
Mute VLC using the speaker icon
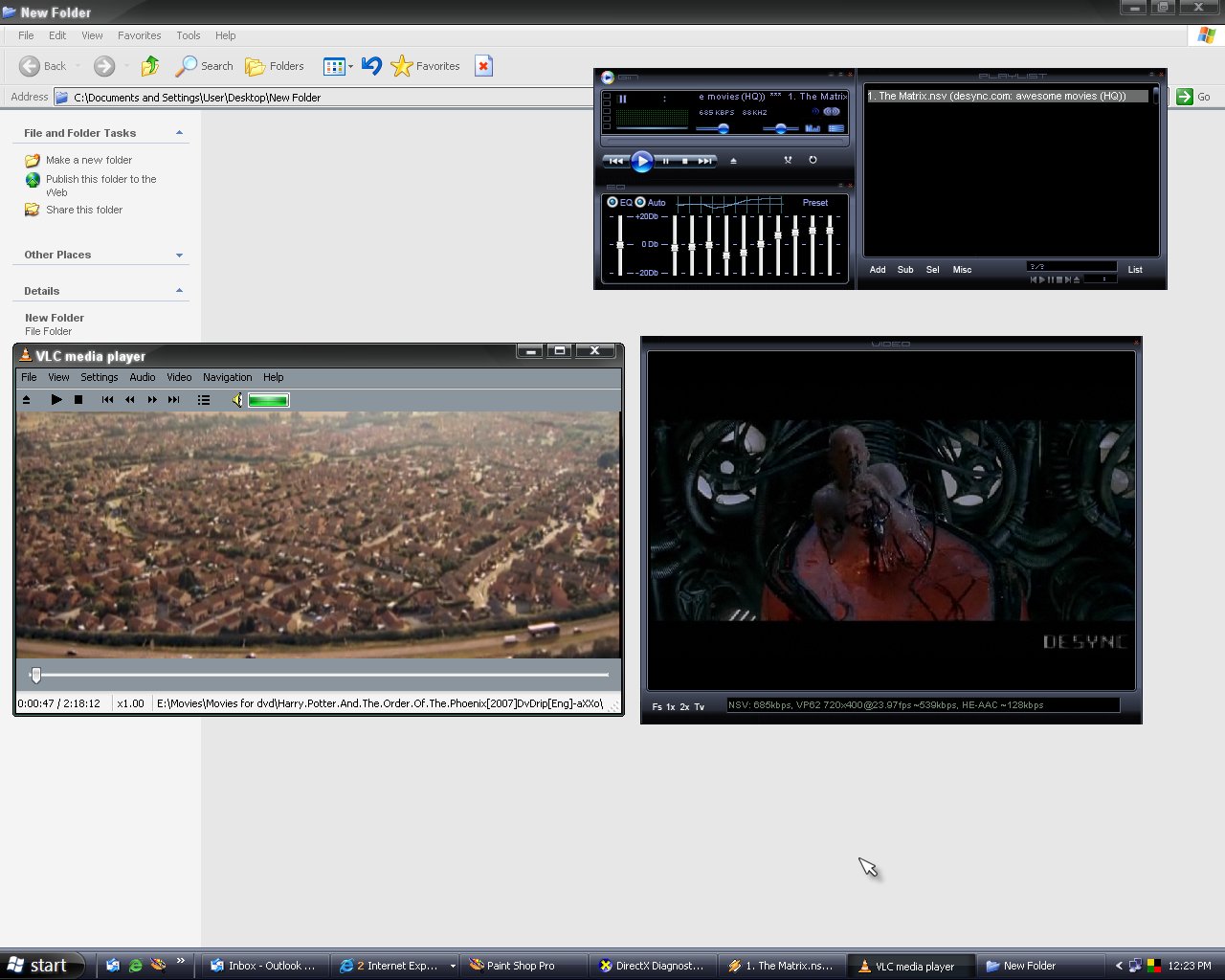pyautogui.click(x=237, y=400)
